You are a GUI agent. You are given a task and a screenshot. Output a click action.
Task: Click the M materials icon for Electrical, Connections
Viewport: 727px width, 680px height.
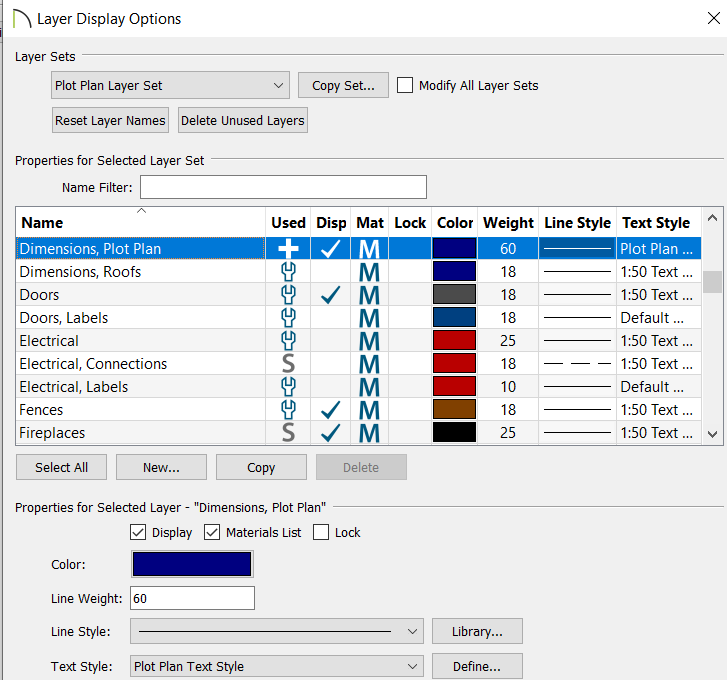[369, 364]
